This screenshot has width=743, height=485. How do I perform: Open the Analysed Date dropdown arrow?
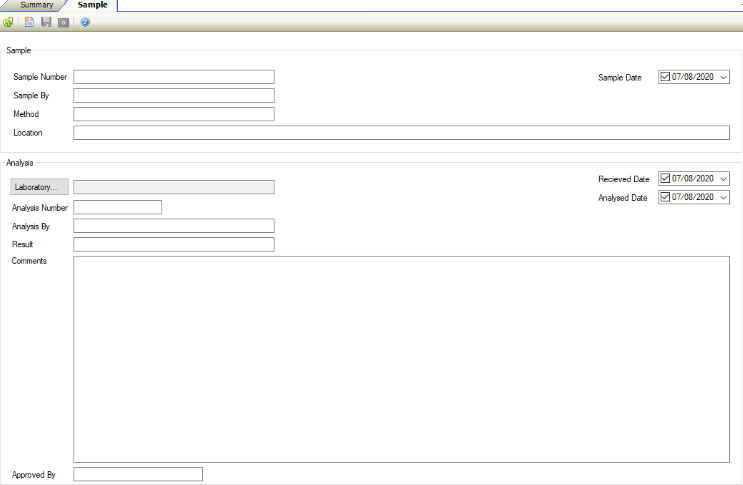point(724,198)
